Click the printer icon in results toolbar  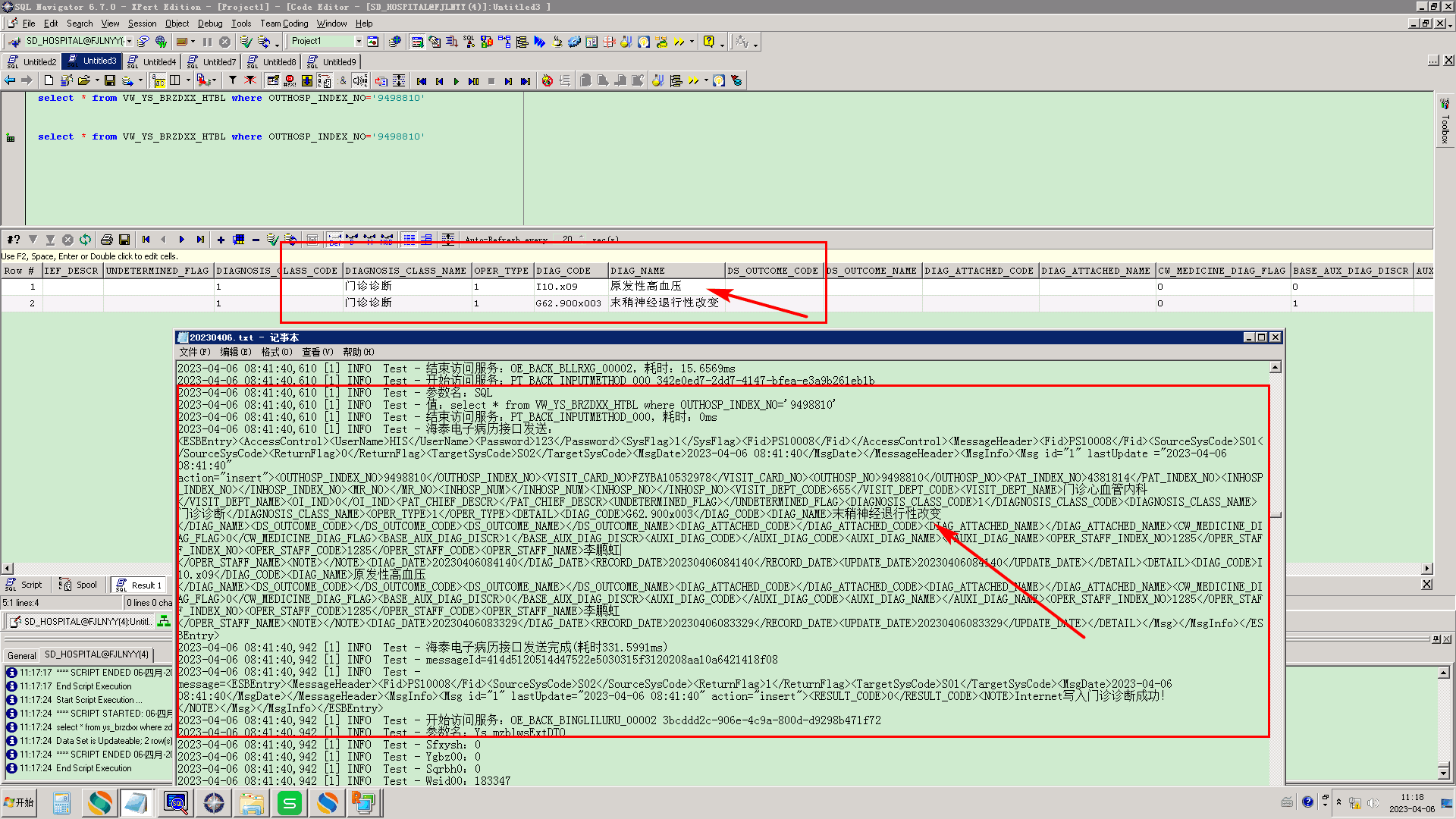point(107,240)
